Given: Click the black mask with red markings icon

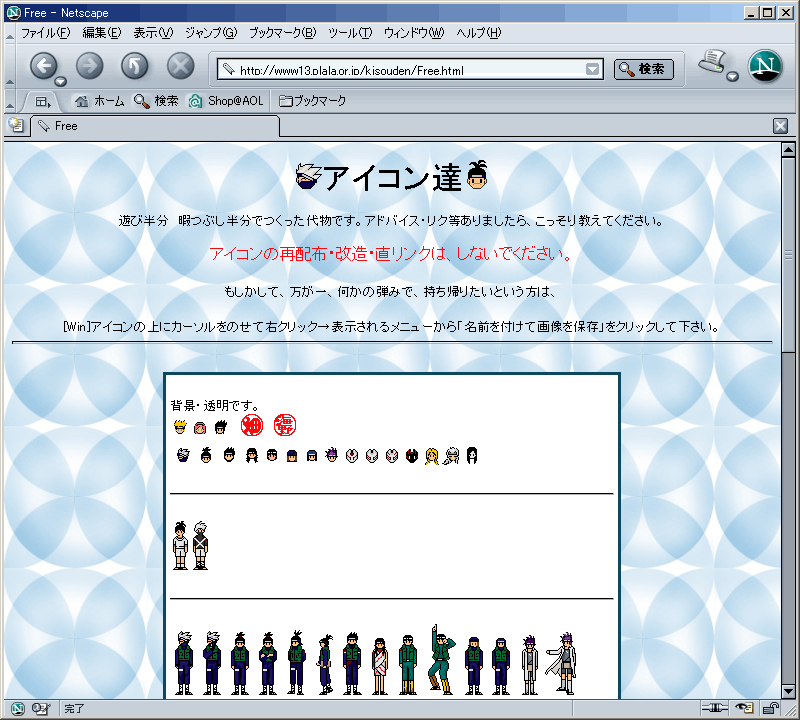Looking at the screenshot, I should 412,456.
